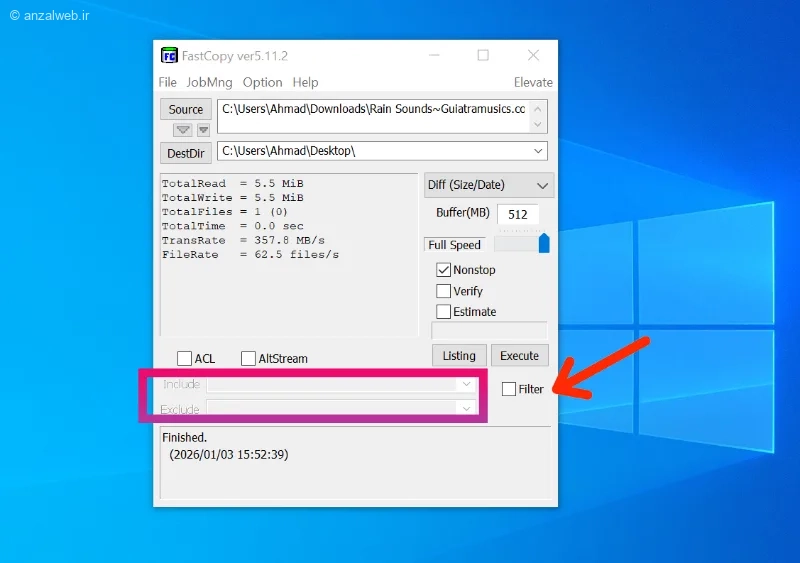Click the small down-triangle icon under Source

click(204, 130)
